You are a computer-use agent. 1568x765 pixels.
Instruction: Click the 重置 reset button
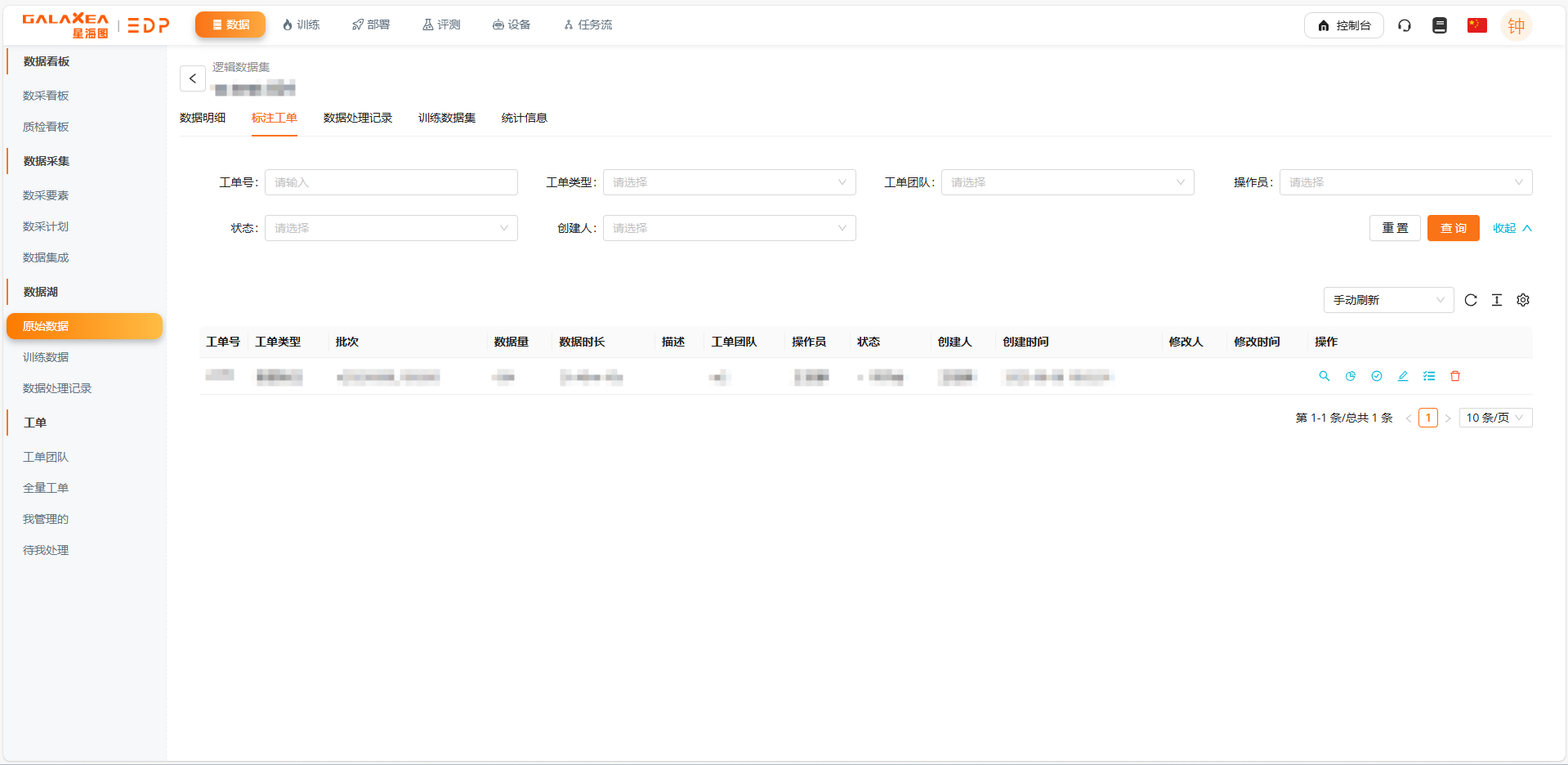click(x=1395, y=228)
